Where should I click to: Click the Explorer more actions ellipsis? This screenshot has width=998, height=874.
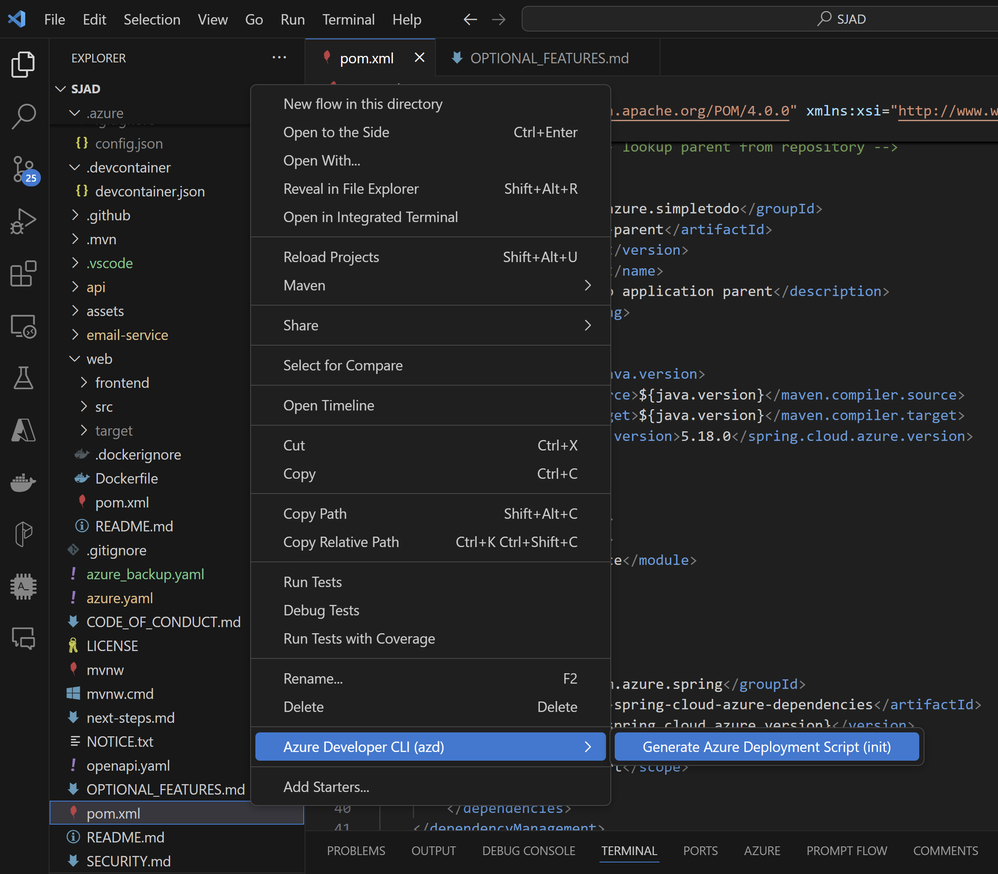(279, 58)
